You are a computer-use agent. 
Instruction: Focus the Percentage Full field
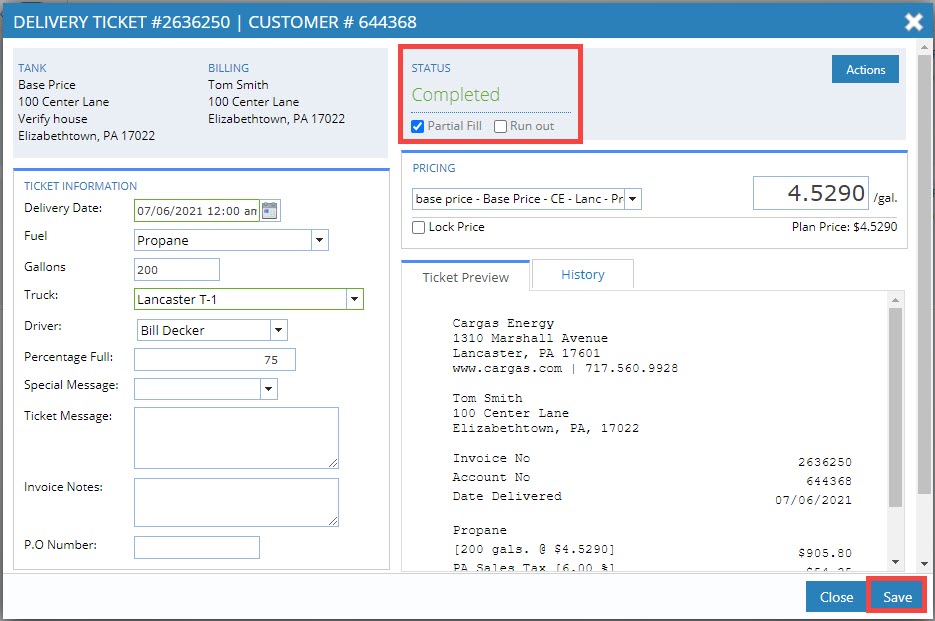point(215,360)
